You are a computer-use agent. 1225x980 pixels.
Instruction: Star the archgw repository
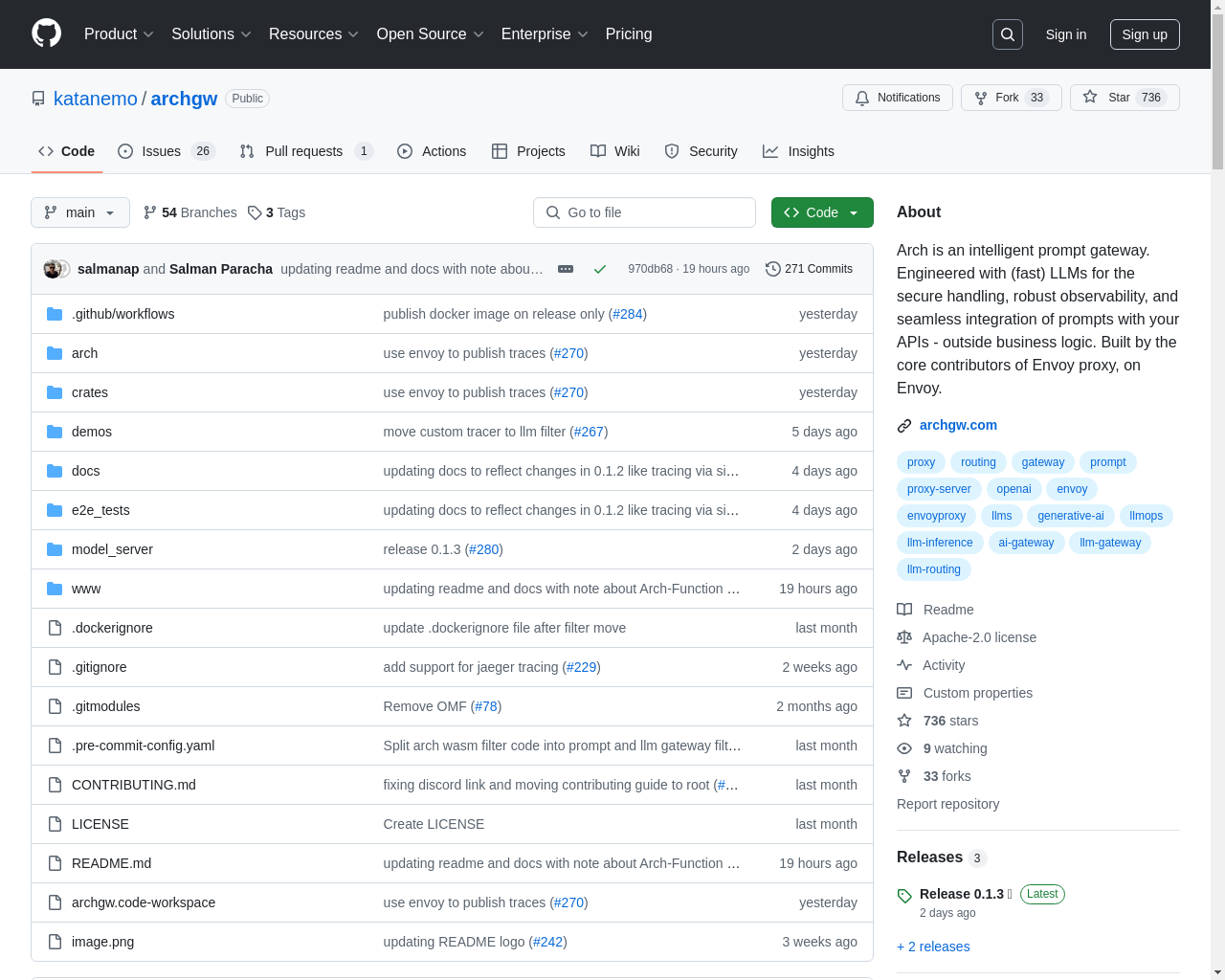pos(1125,98)
